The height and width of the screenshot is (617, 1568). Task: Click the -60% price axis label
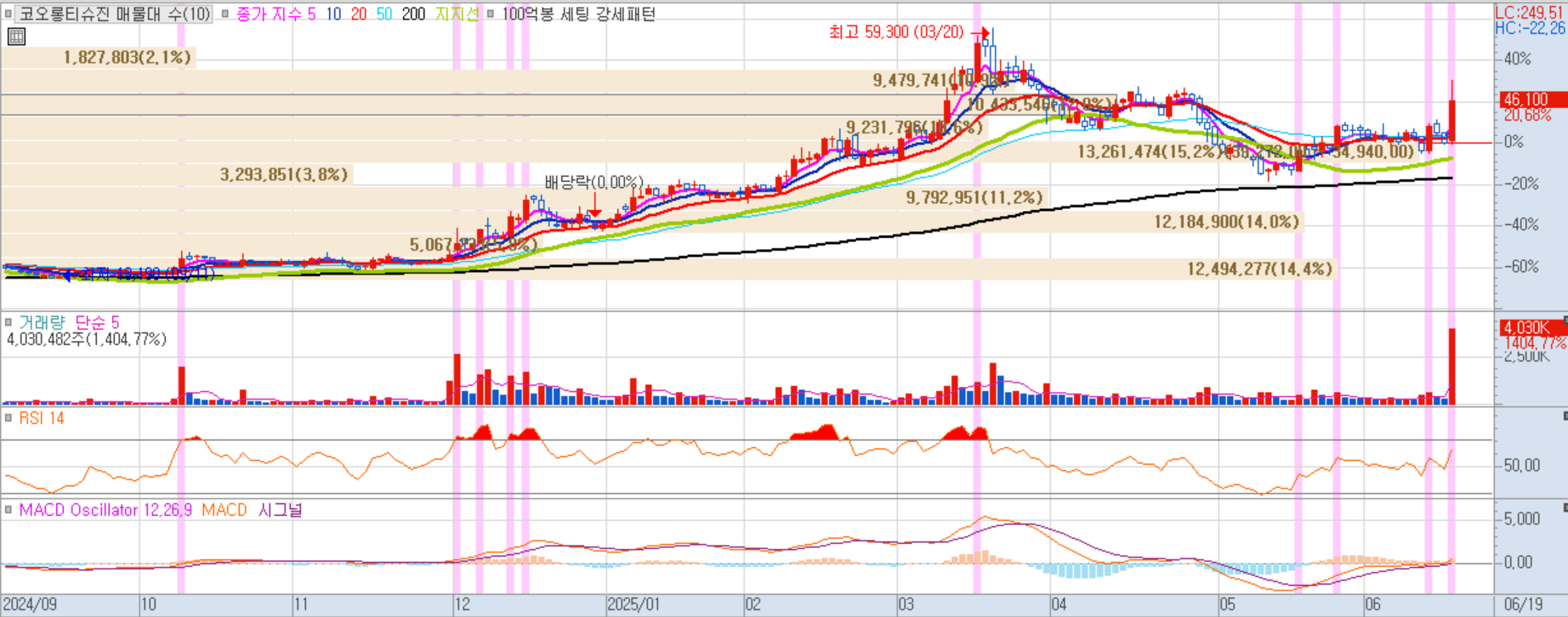pos(1521,266)
